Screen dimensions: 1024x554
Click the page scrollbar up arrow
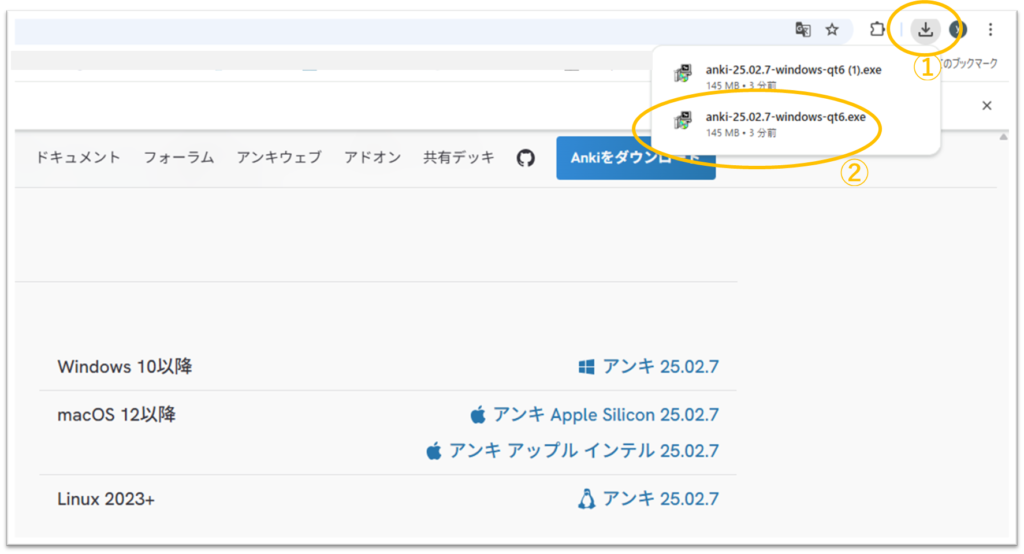click(x=1003, y=137)
